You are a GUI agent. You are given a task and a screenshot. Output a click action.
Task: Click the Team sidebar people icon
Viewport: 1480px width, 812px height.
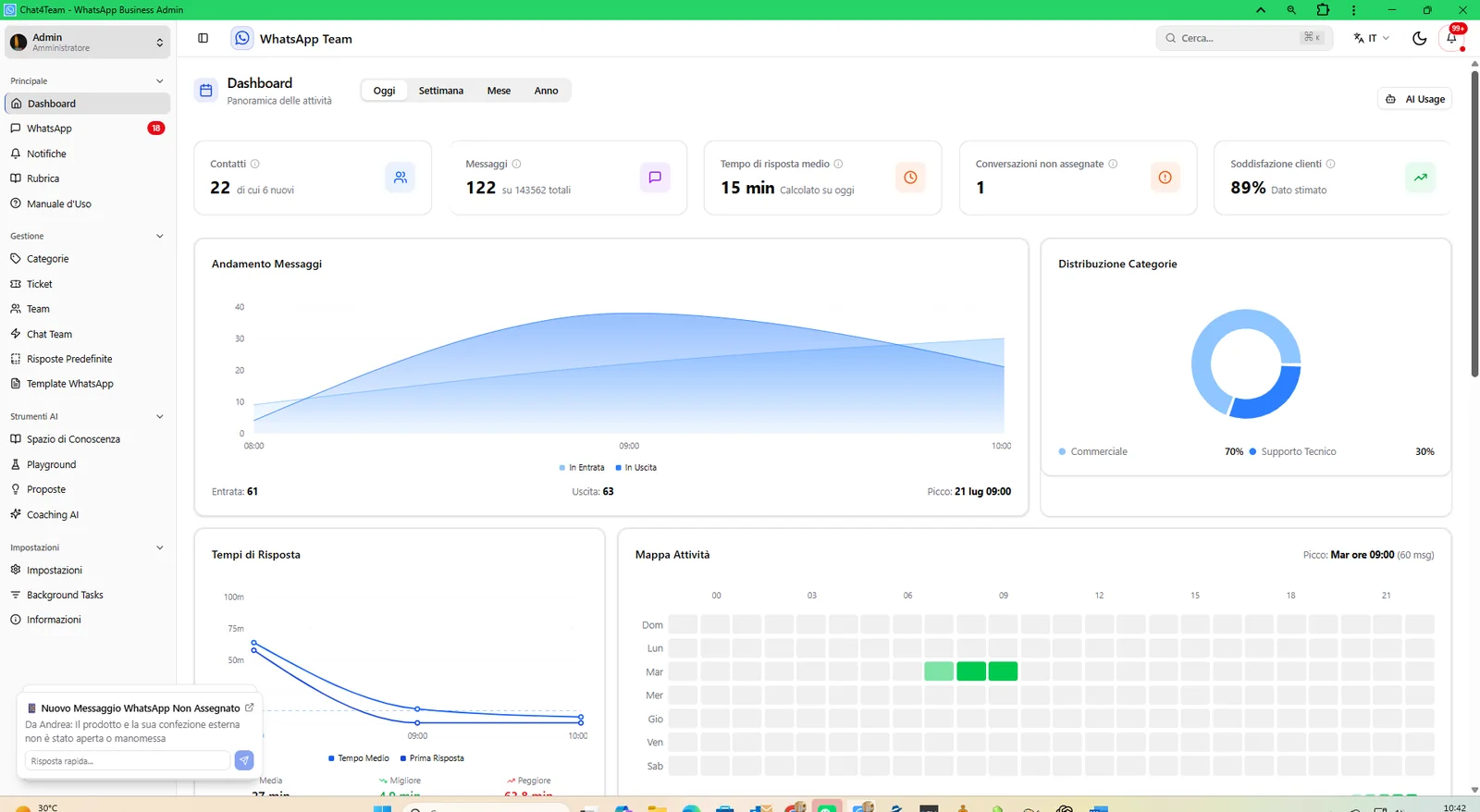pos(16,309)
